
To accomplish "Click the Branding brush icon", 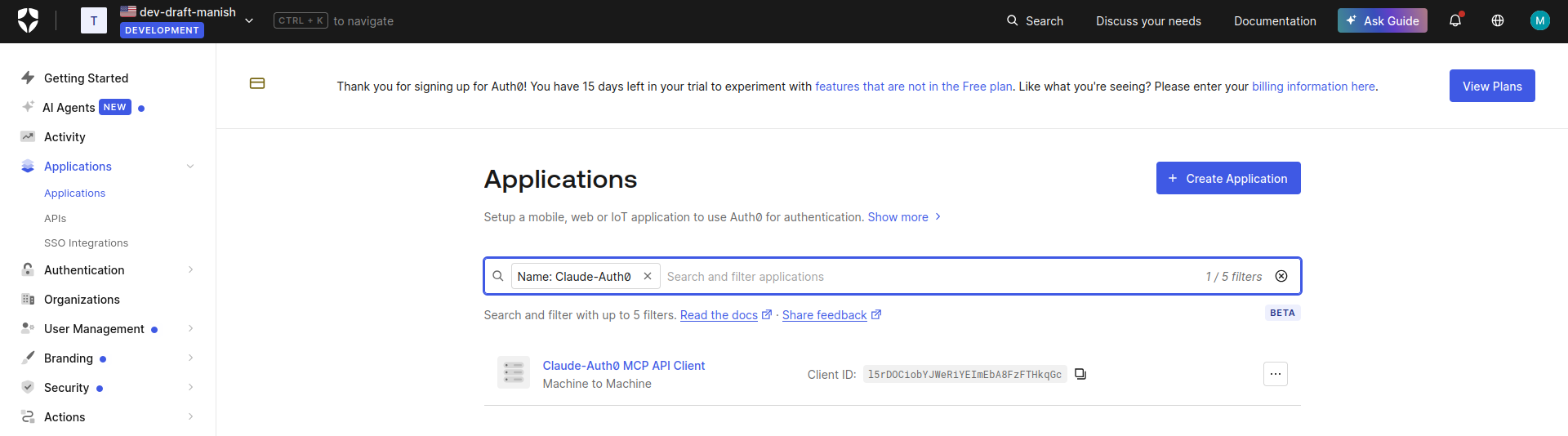I will click(x=28, y=358).
